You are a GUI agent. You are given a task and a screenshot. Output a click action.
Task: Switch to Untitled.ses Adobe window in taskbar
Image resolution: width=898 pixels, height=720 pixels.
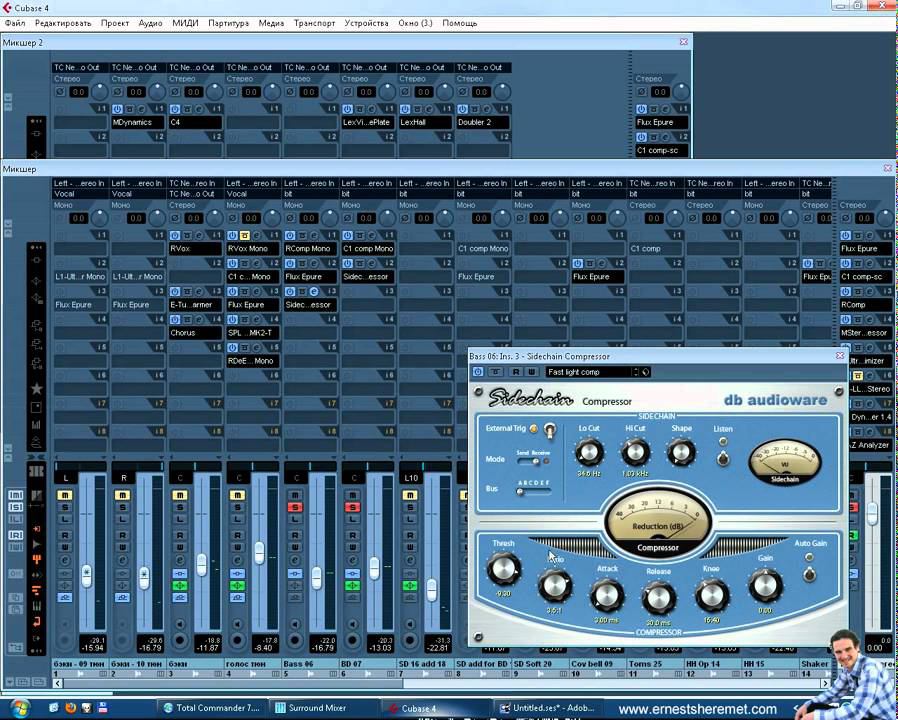click(x=549, y=708)
